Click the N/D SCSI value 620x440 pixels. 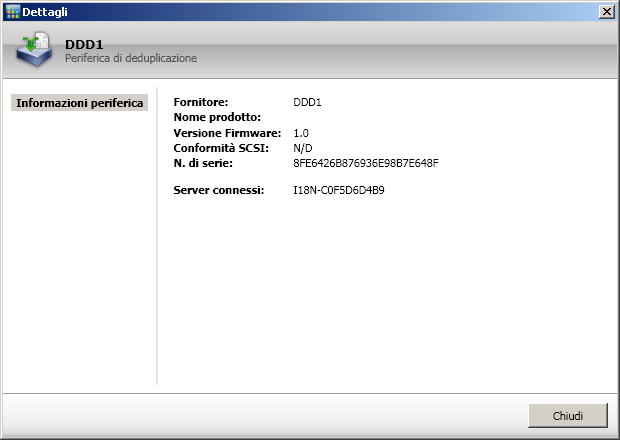(303, 148)
